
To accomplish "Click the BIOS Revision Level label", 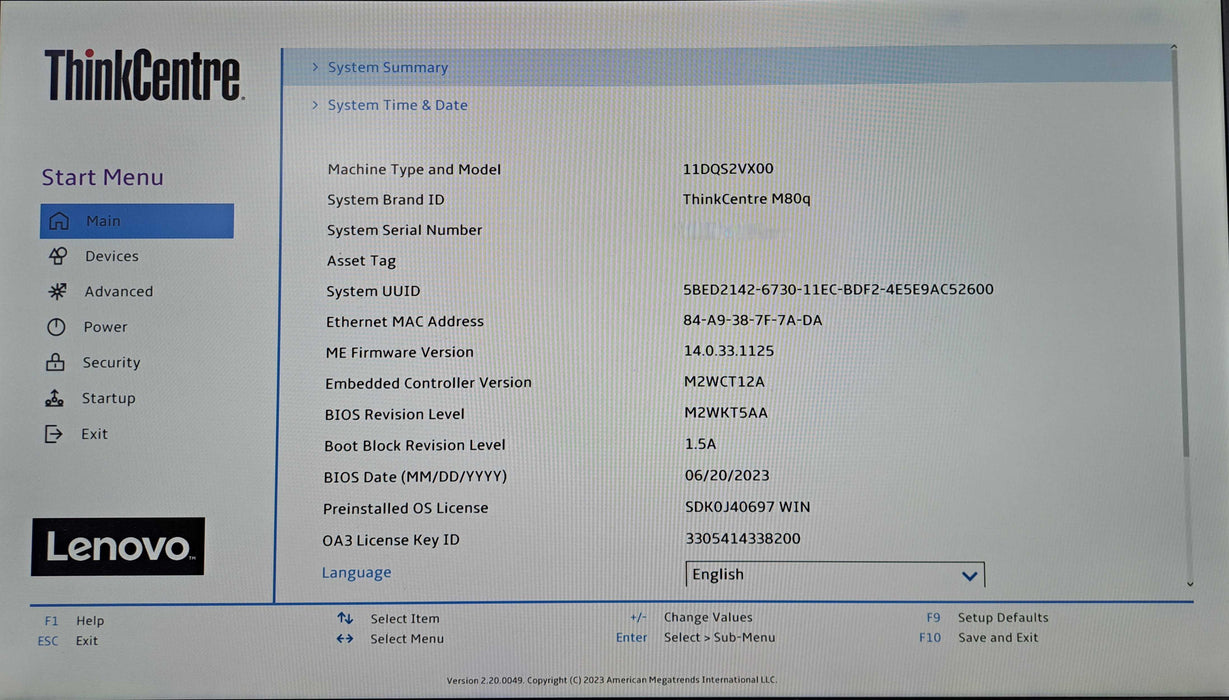I will tap(394, 414).
